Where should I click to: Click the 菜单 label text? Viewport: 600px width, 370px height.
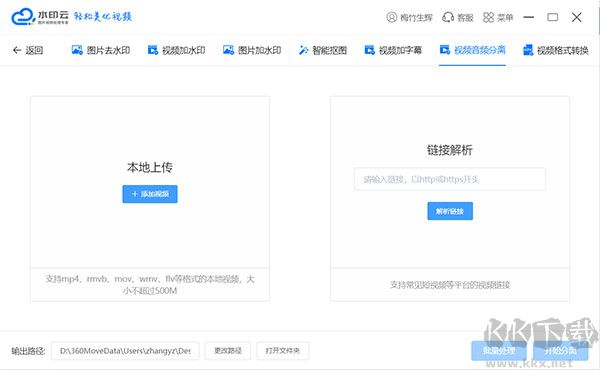pos(505,18)
